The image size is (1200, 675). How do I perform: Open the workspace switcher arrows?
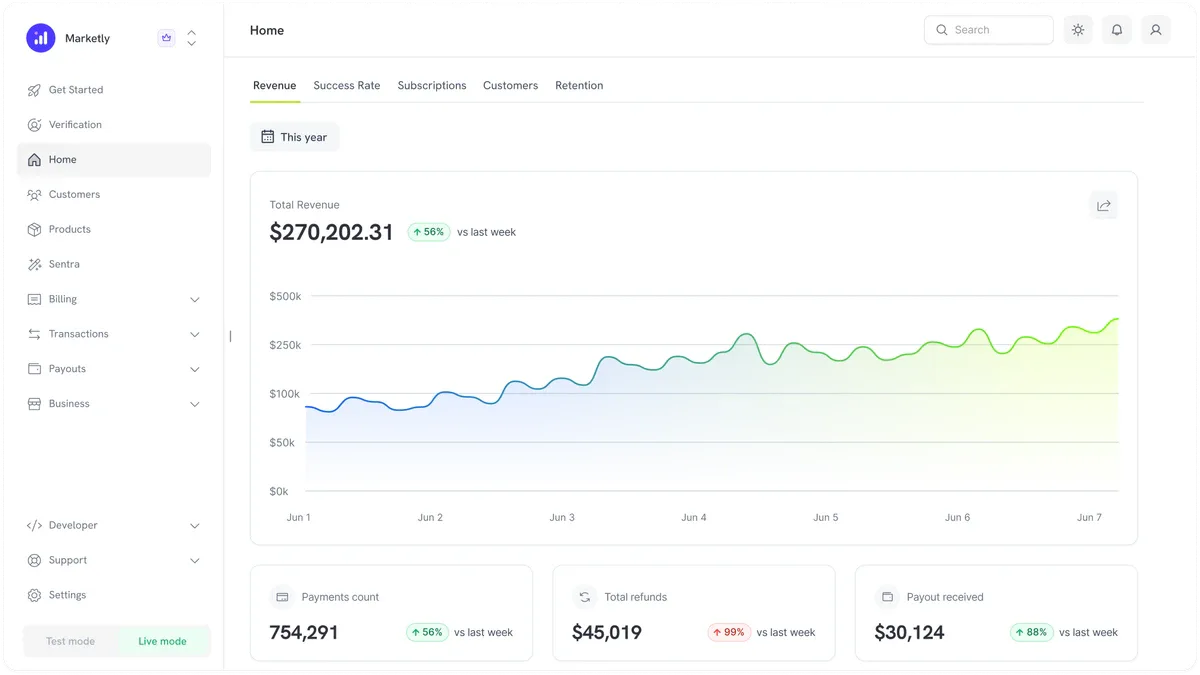(x=192, y=38)
